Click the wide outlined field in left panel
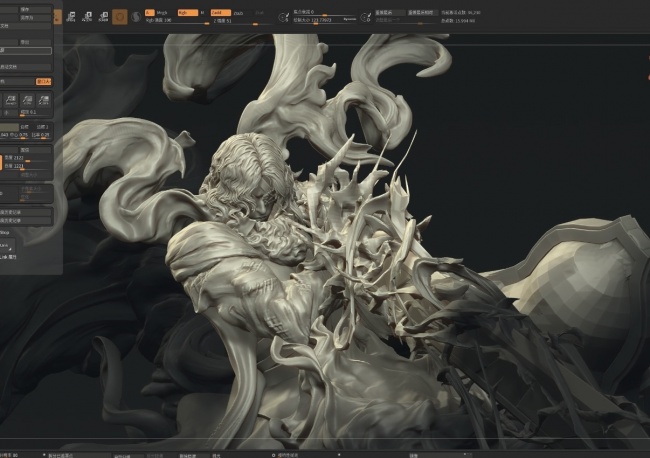The image size is (650, 458). click(x=26, y=51)
